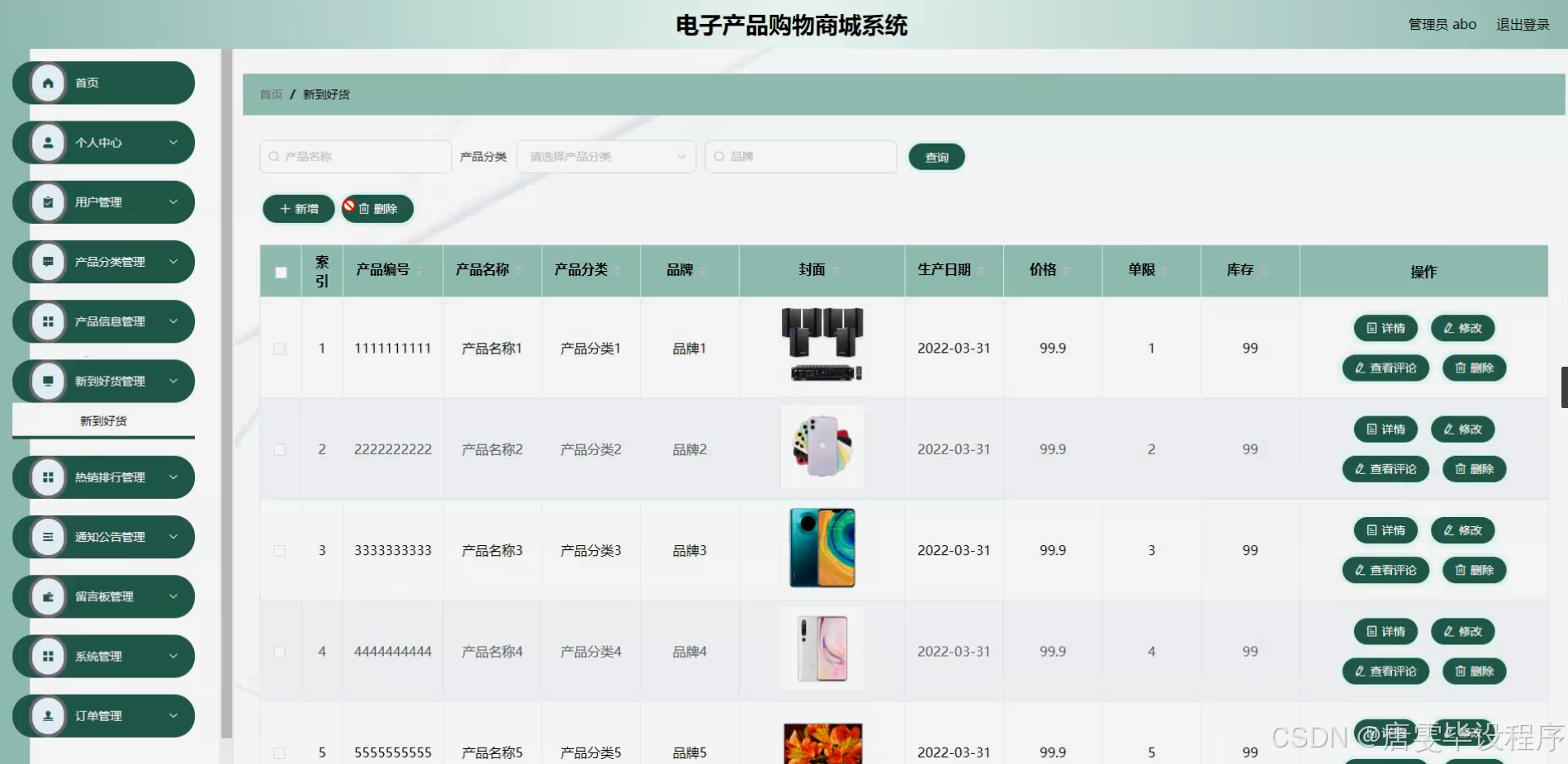Click 修改 for 产品名称2 row
The width and height of the screenshot is (1568, 764).
click(1462, 429)
